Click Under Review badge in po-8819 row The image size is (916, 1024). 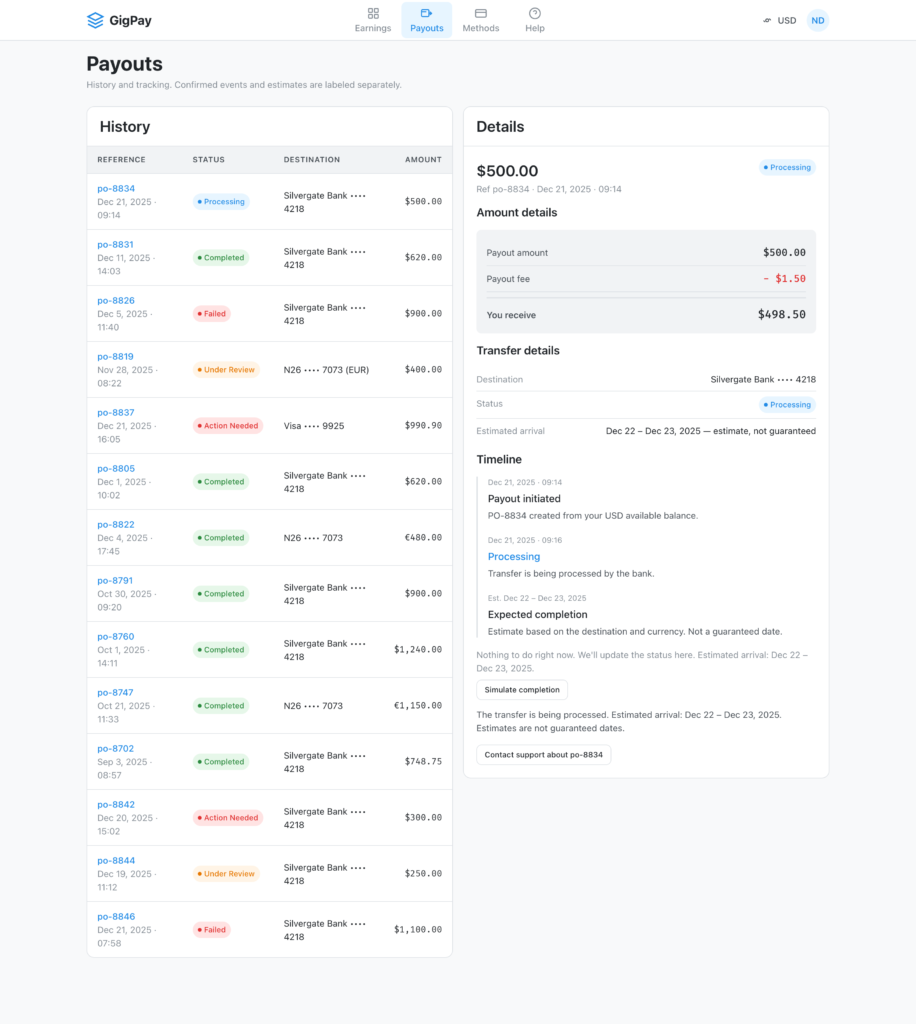pyautogui.click(x=226, y=370)
